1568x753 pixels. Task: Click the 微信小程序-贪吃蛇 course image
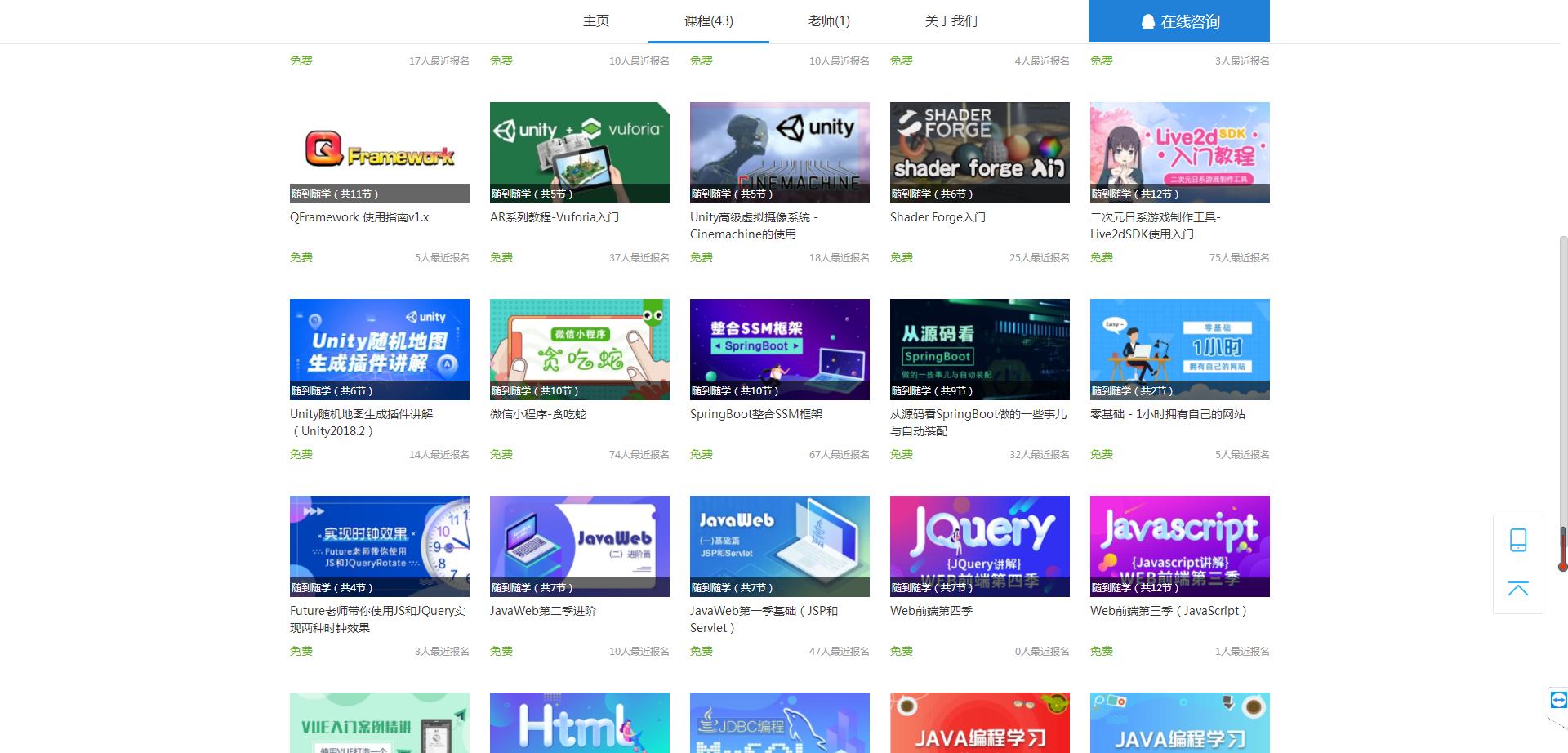tap(579, 349)
